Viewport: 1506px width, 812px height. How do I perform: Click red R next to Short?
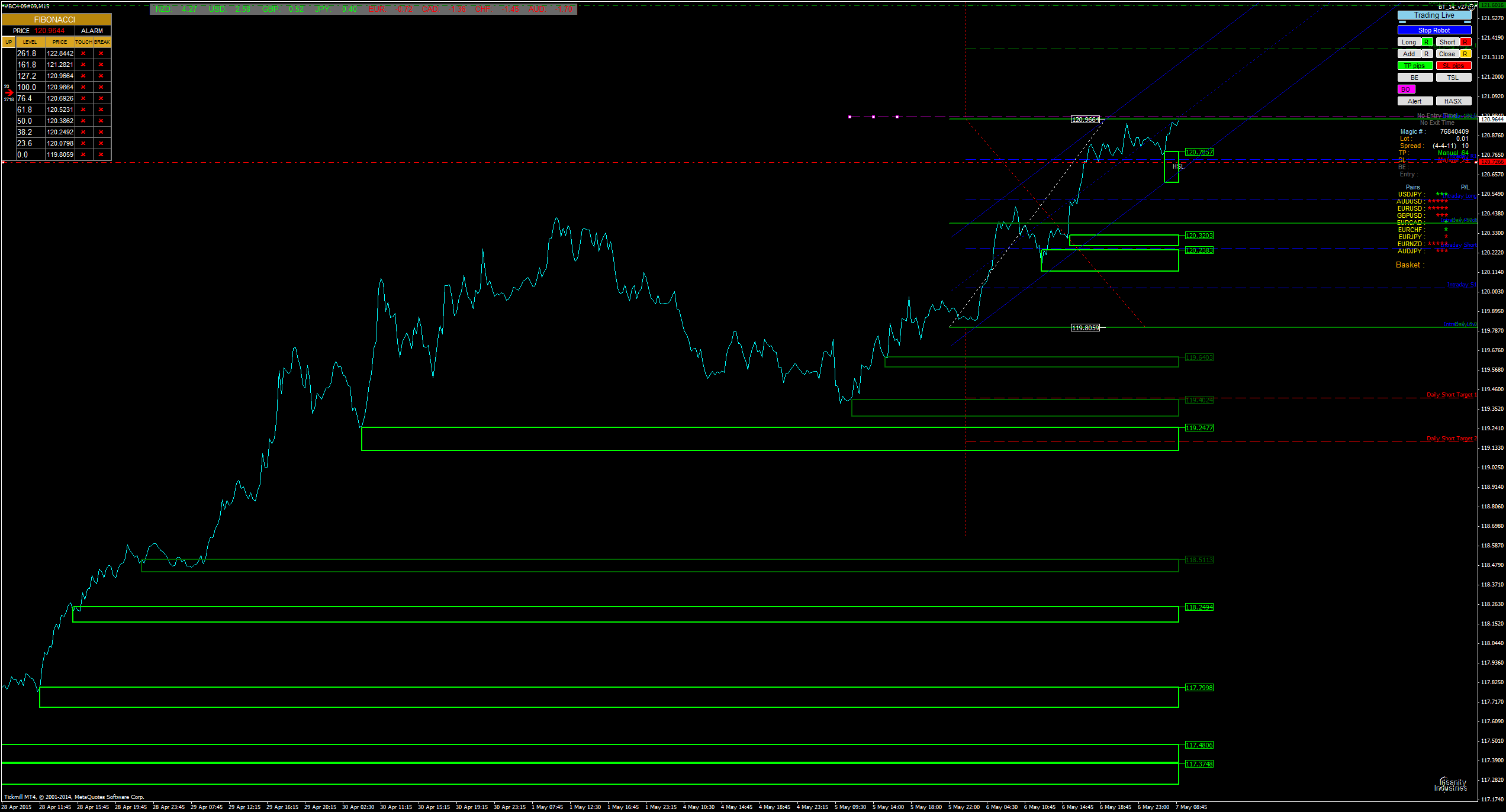pos(1466,42)
